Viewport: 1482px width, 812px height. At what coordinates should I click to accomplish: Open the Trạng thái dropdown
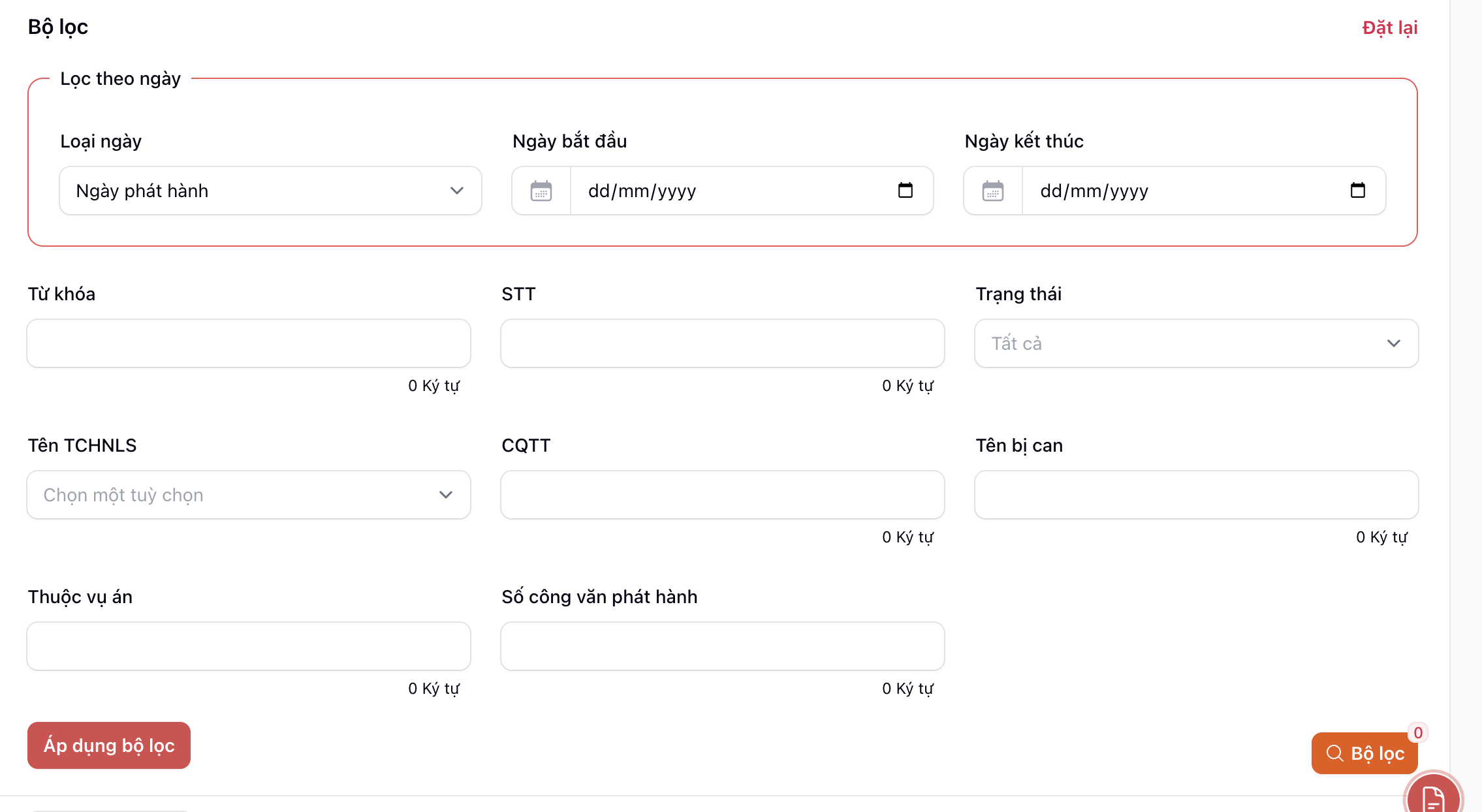point(1196,343)
